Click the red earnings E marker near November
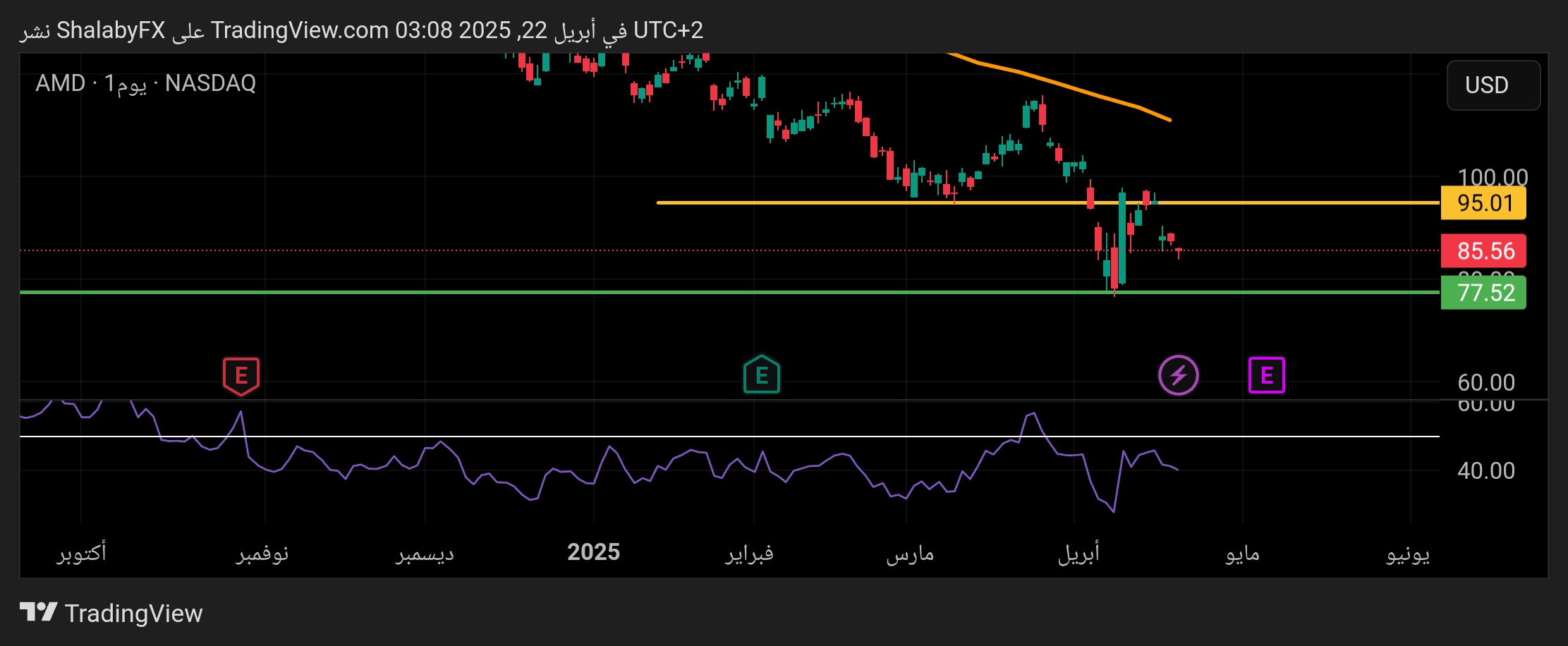Viewport: 1568px width, 646px height. coord(241,376)
